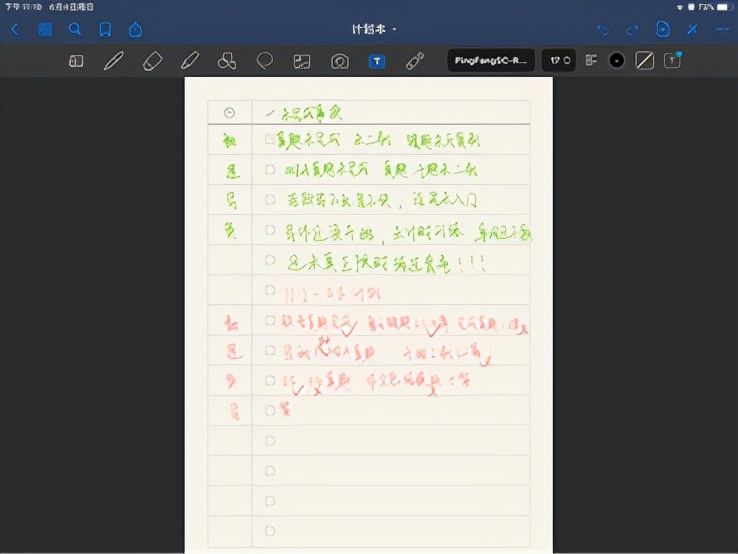
Task: Select the Shapes tool
Action: (227, 61)
